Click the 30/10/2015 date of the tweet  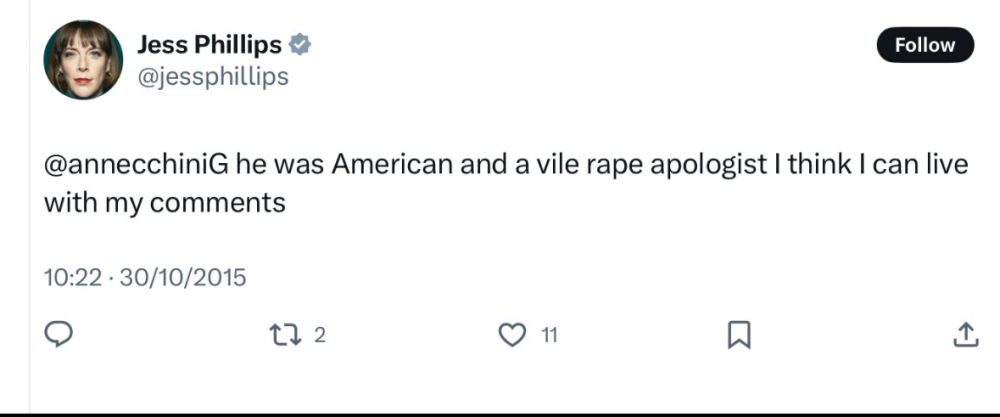pyautogui.click(x=182, y=277)
